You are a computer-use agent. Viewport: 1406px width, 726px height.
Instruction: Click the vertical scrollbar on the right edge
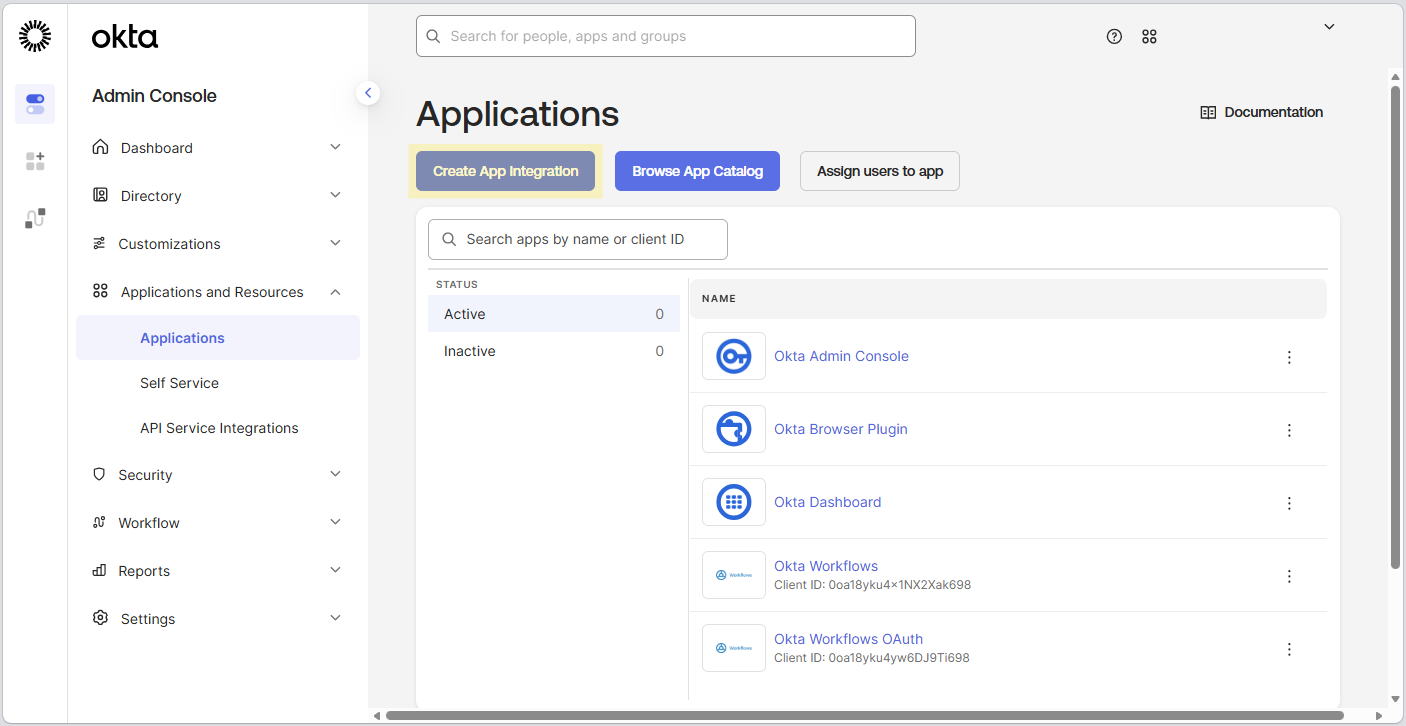(x=1395, y=328)
